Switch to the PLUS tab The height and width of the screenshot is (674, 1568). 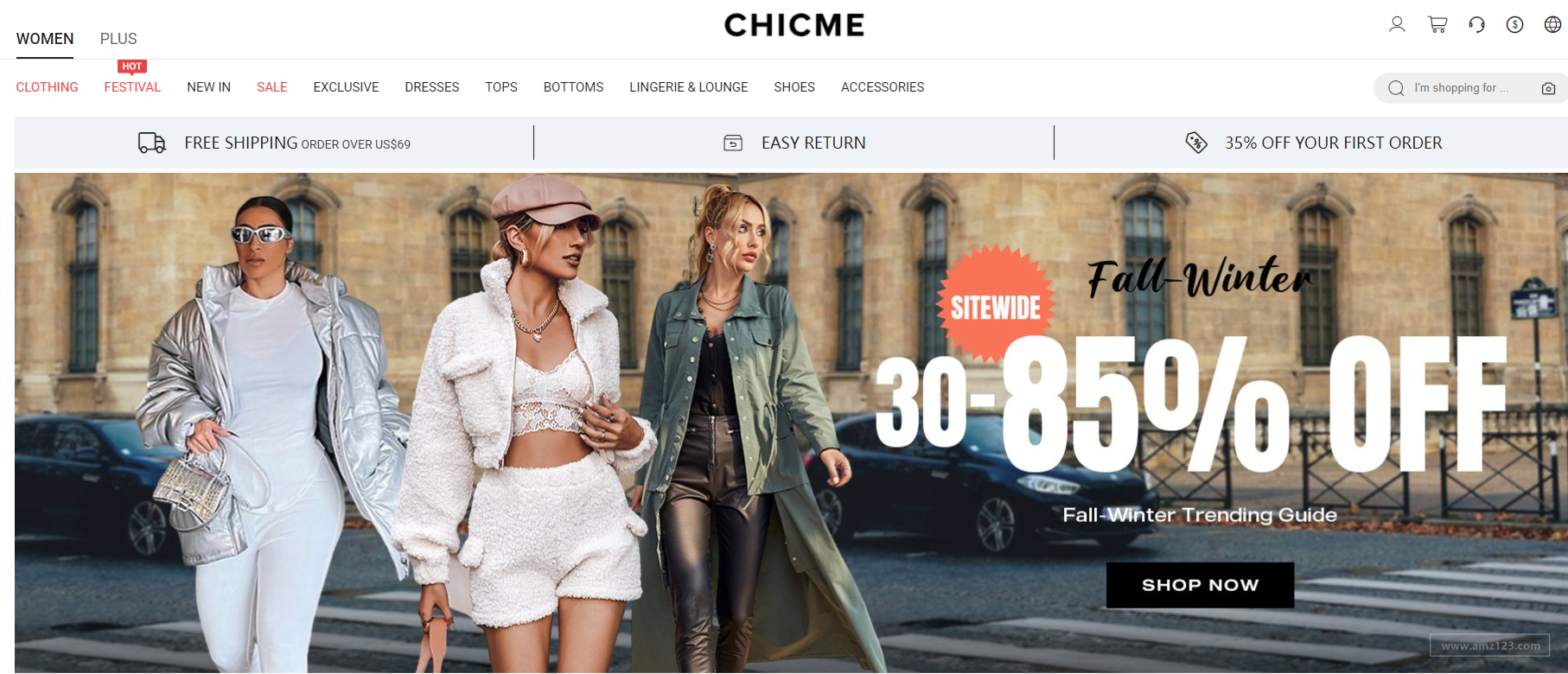(x=118, y=39)
